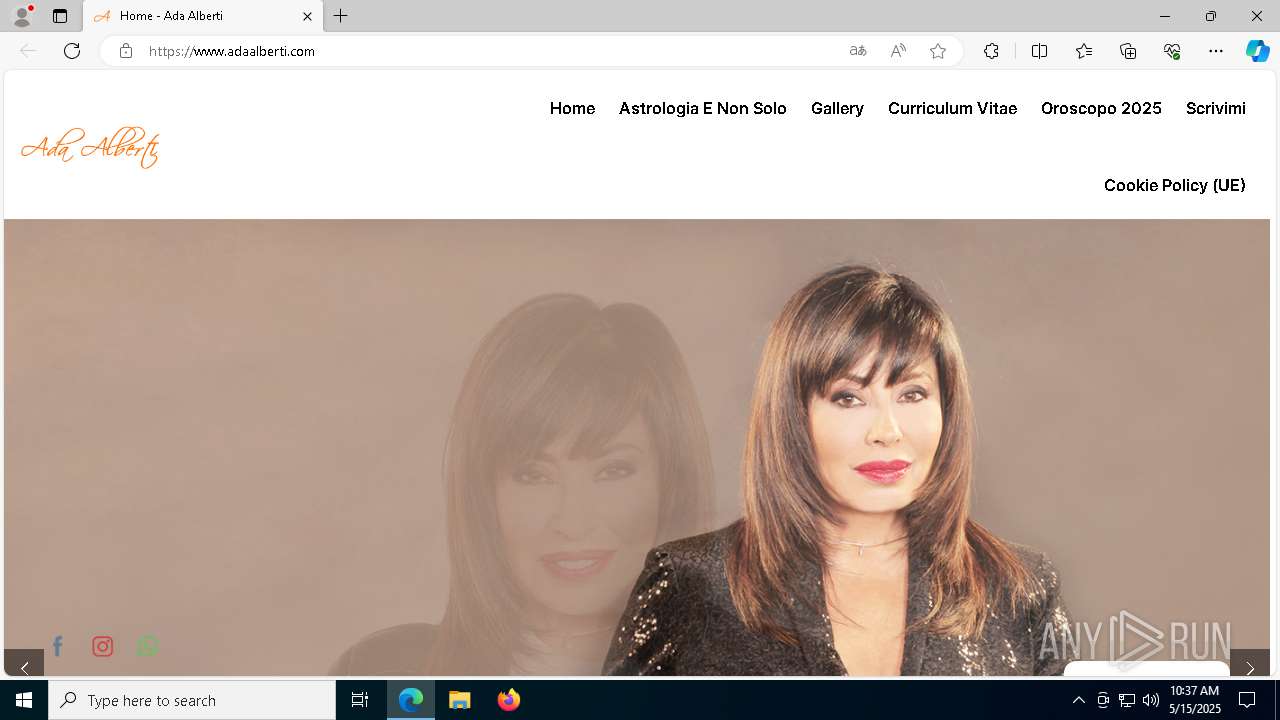Open the taskbar clock and date
Image resolution: width=1280 pixels, height=720 pixels.
tap(1195, 700)
